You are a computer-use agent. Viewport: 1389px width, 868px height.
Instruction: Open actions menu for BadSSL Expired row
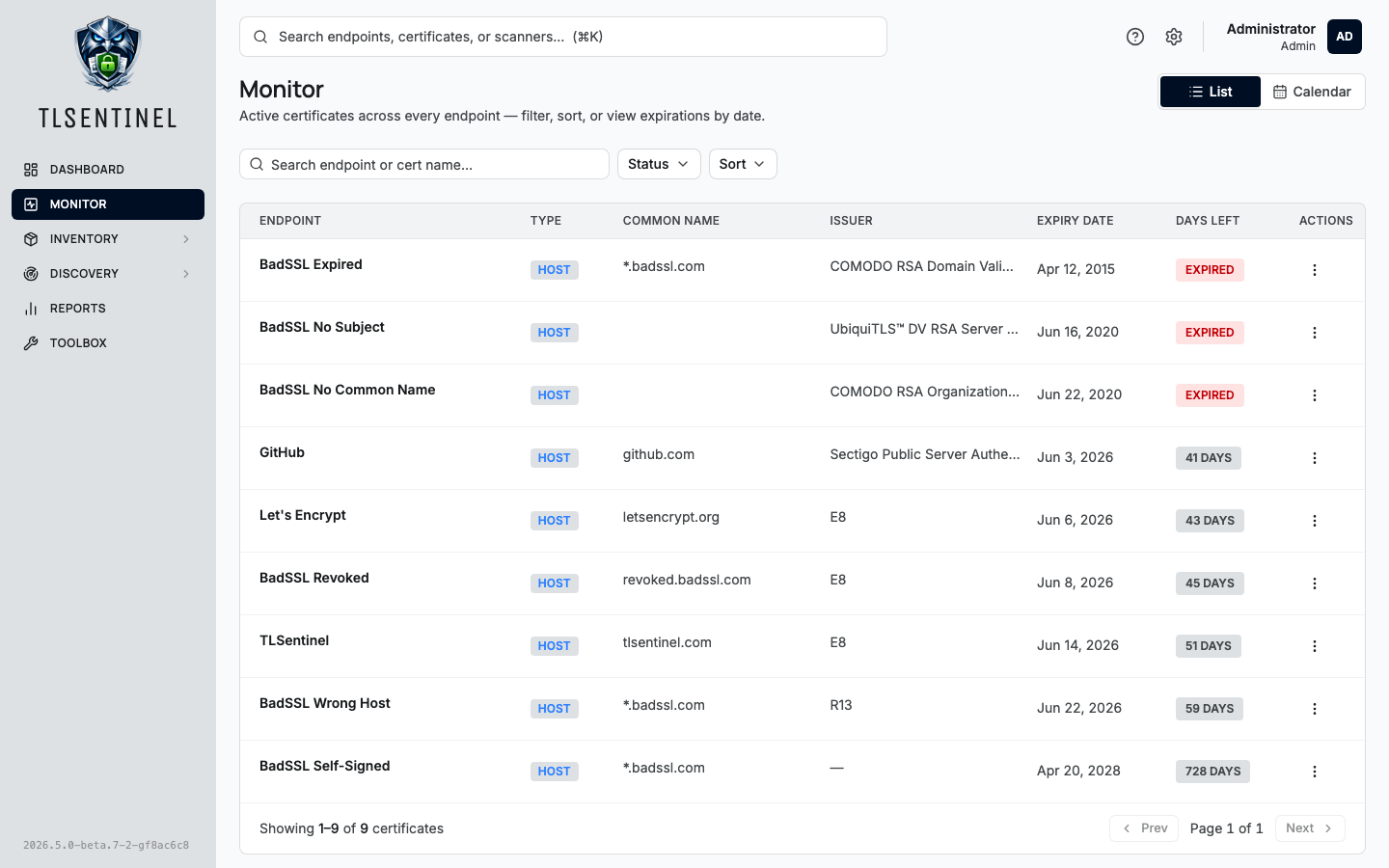tap(1314, 270)
